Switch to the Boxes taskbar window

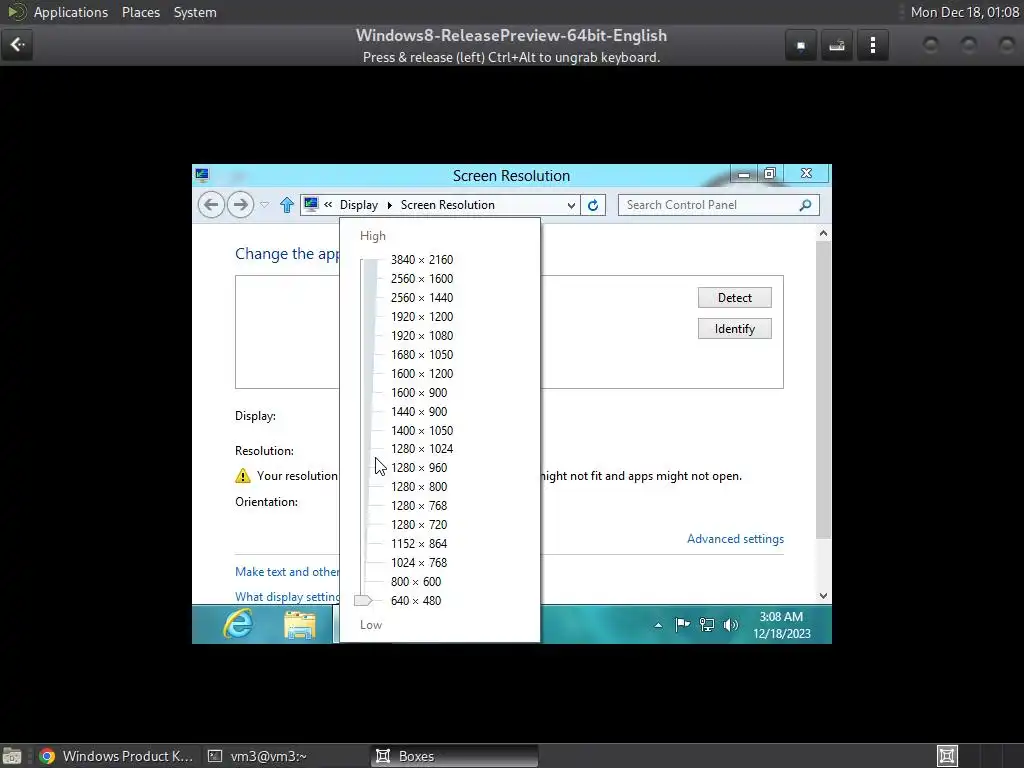[x=455, y=756]
